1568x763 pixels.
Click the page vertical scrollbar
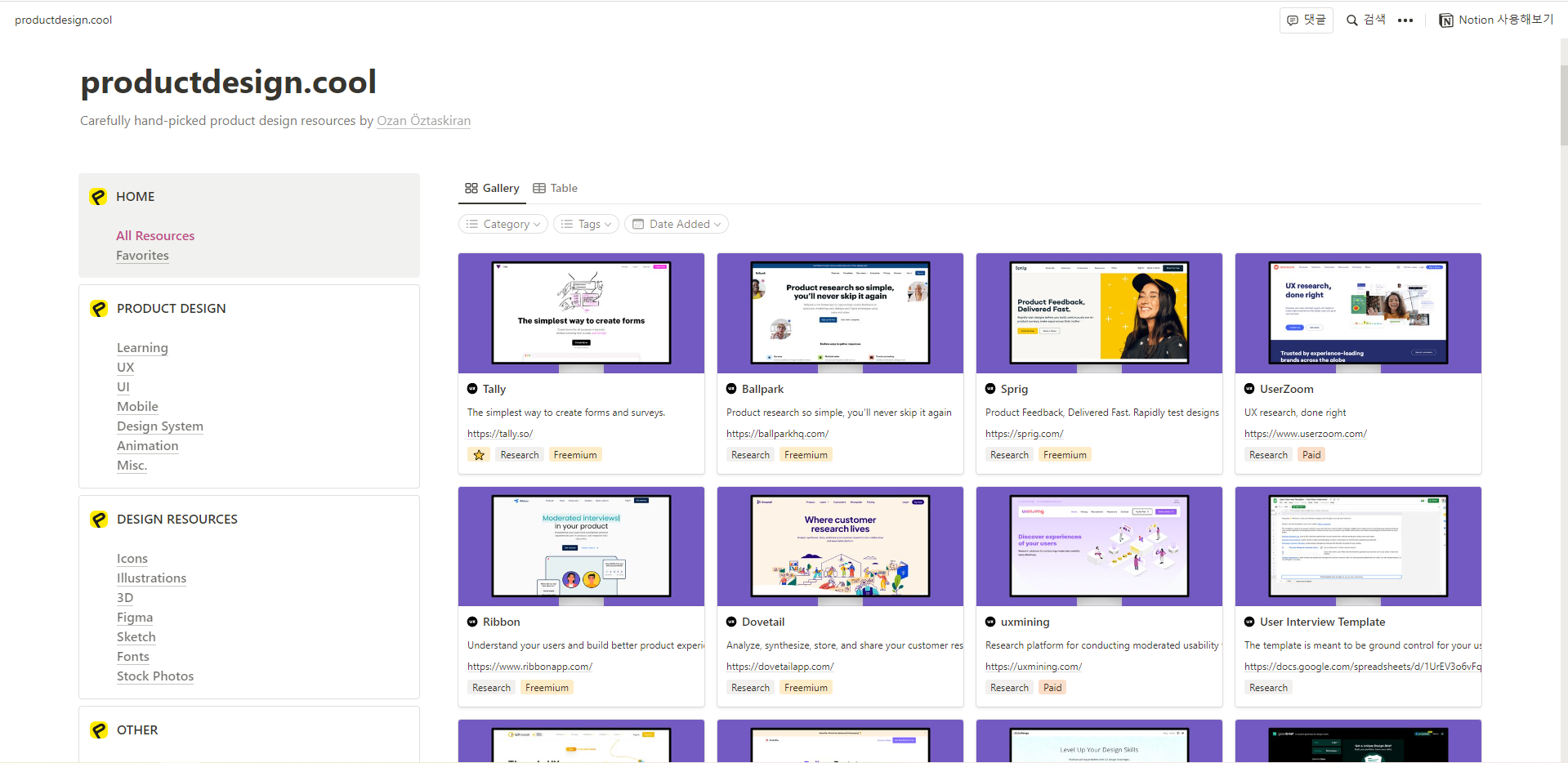[1563, 106]
